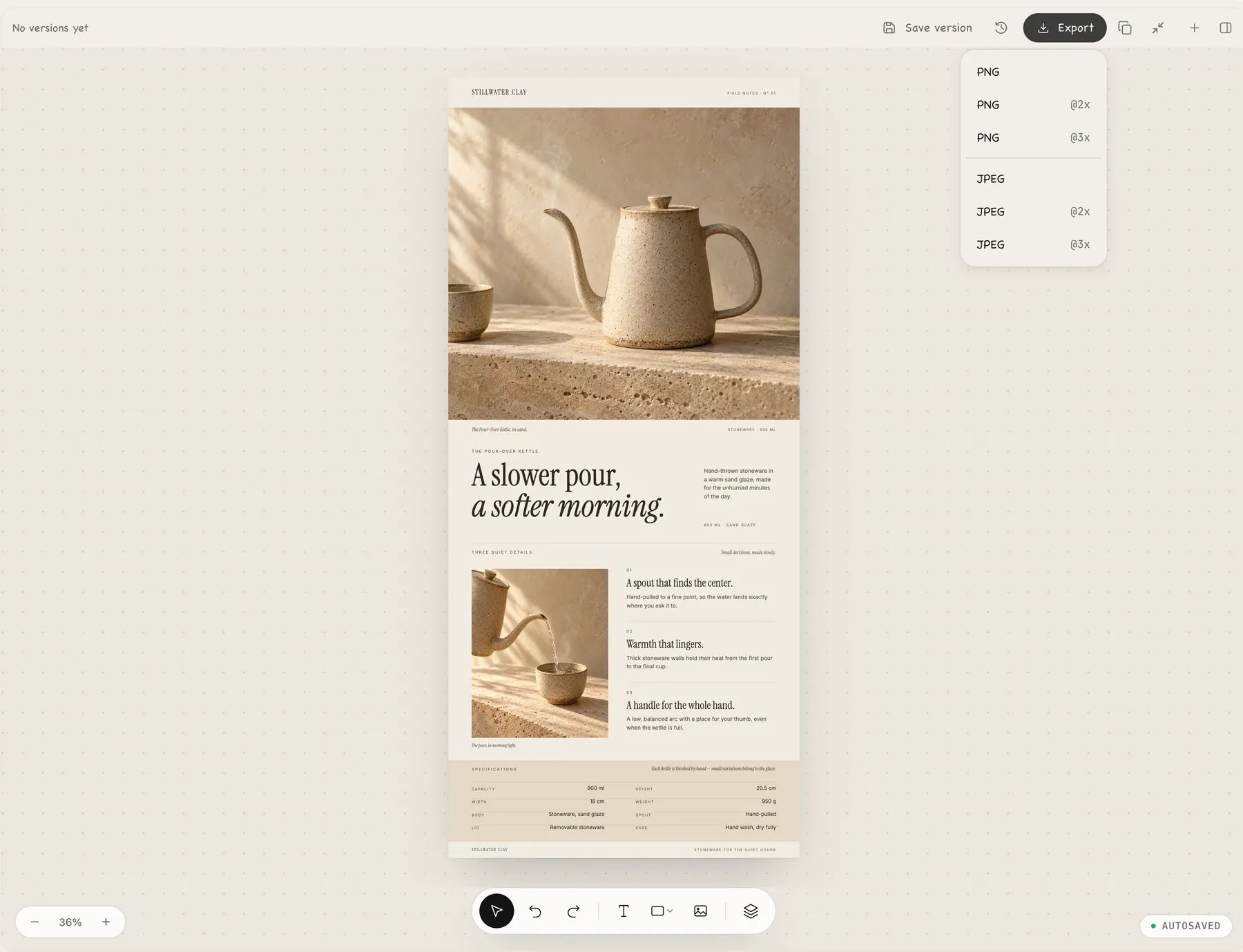This screenshot has height=952, width=1243.
Task: Click 'Removable stoneware' lid value
Action: coord(577,827)
